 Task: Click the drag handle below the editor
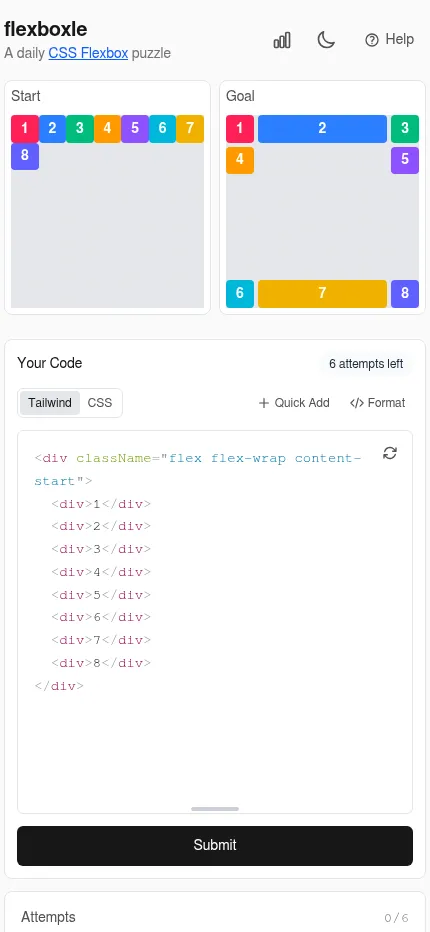(x=215, y=809)
